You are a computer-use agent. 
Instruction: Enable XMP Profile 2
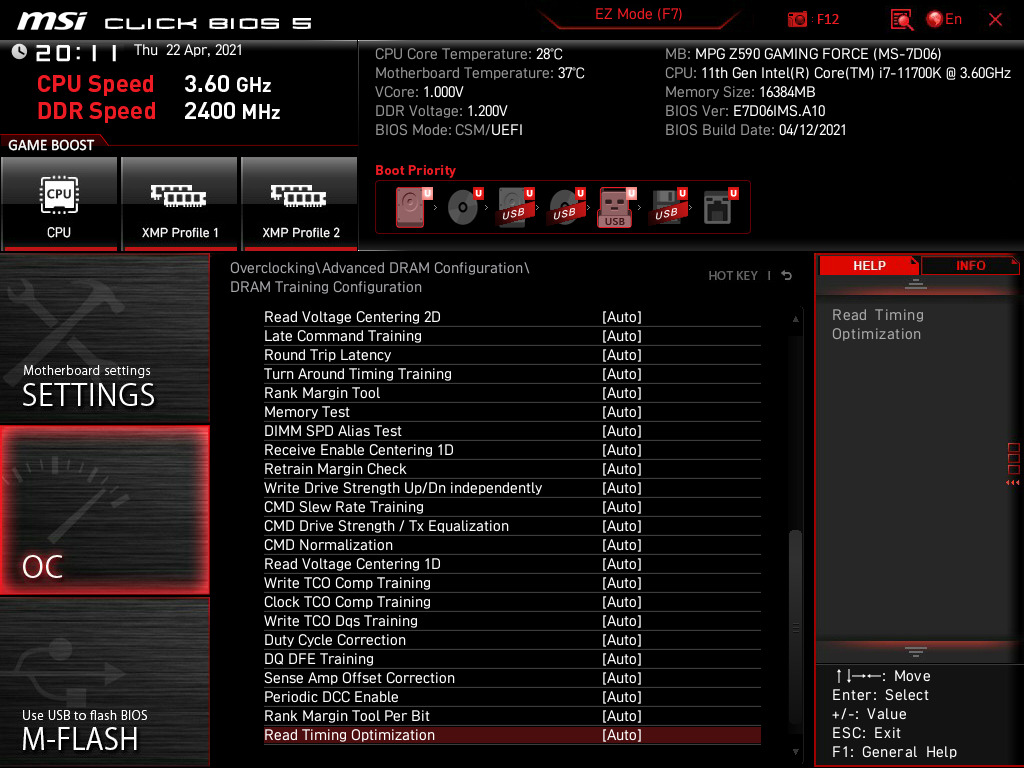[x=300, y=203]
